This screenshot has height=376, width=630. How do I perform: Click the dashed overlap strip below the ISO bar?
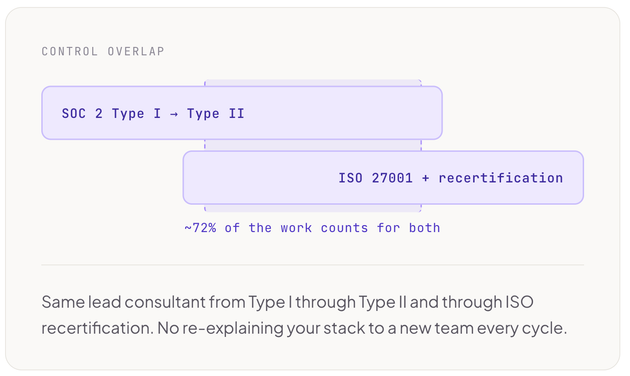pyautogui.click(x=313, y=208)
